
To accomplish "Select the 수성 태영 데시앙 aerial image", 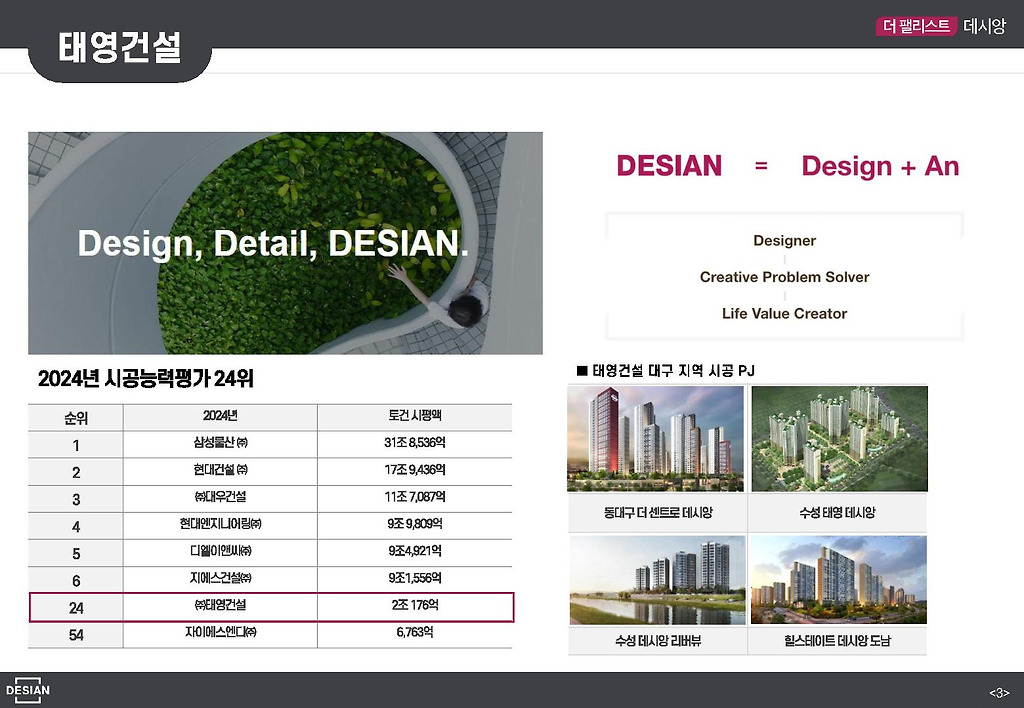I will (x=839, y=438).
